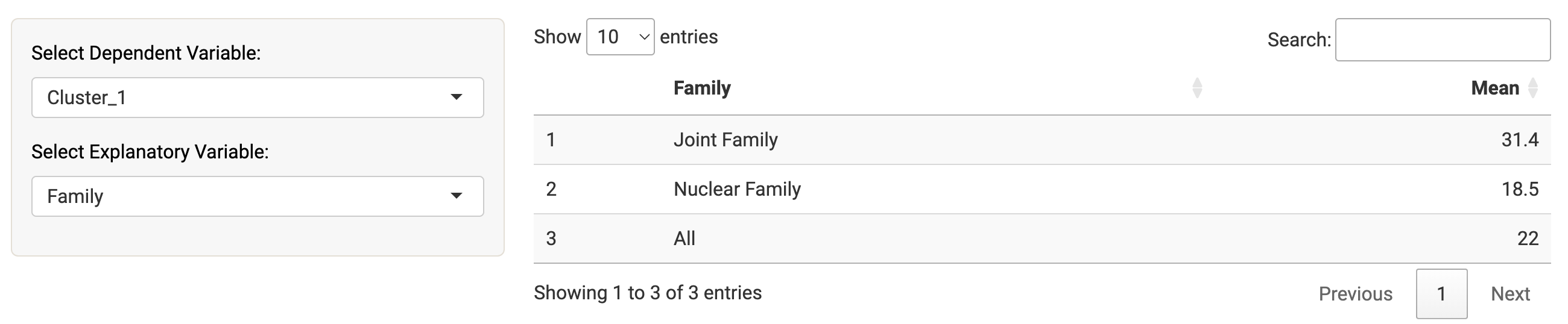Viewport: 1568px width, 324px height.
Task: Click the 18.5 mean value cell
Action: (x=1520, y=189)
